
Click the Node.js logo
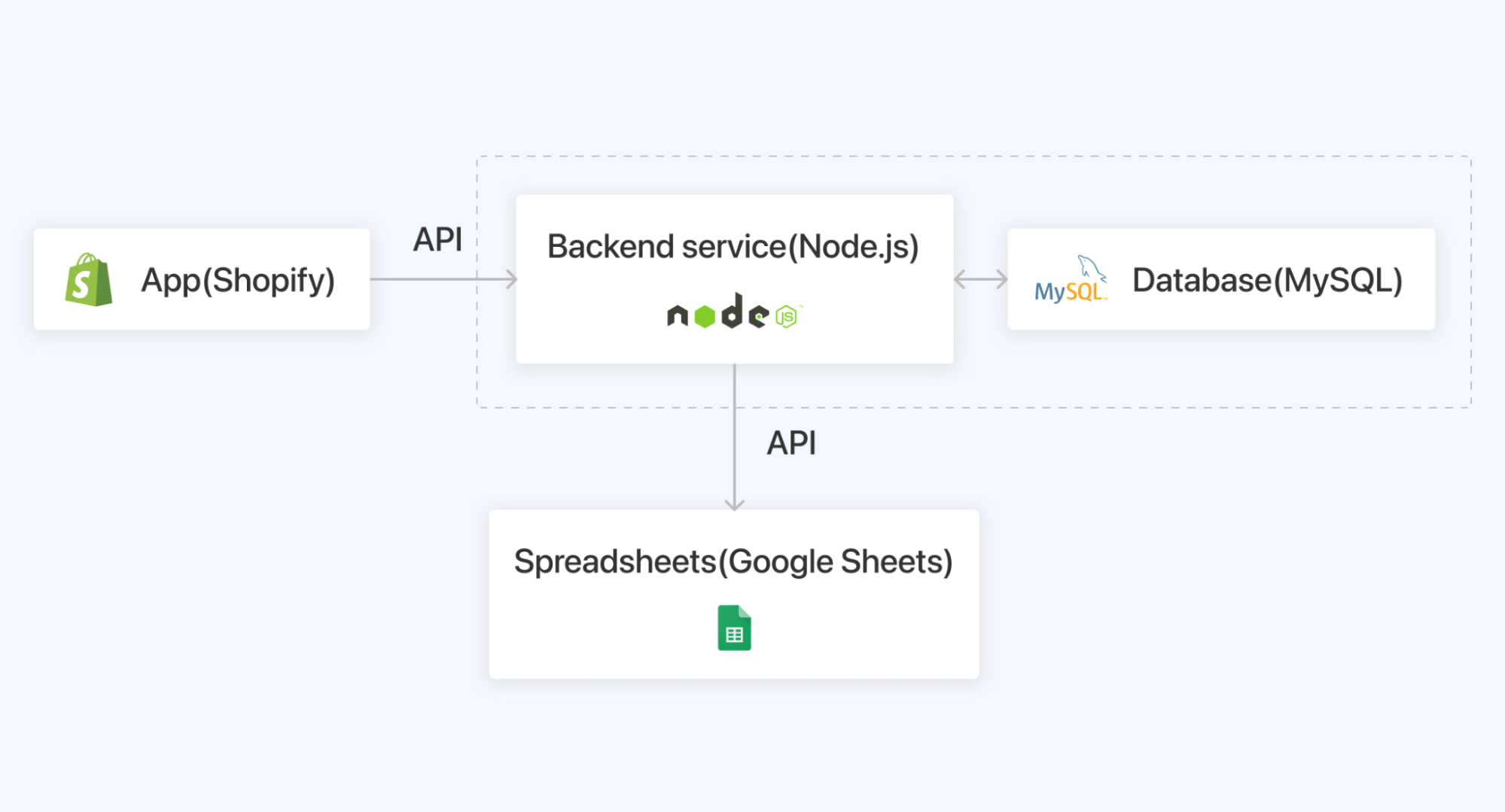tap(734, 311)
